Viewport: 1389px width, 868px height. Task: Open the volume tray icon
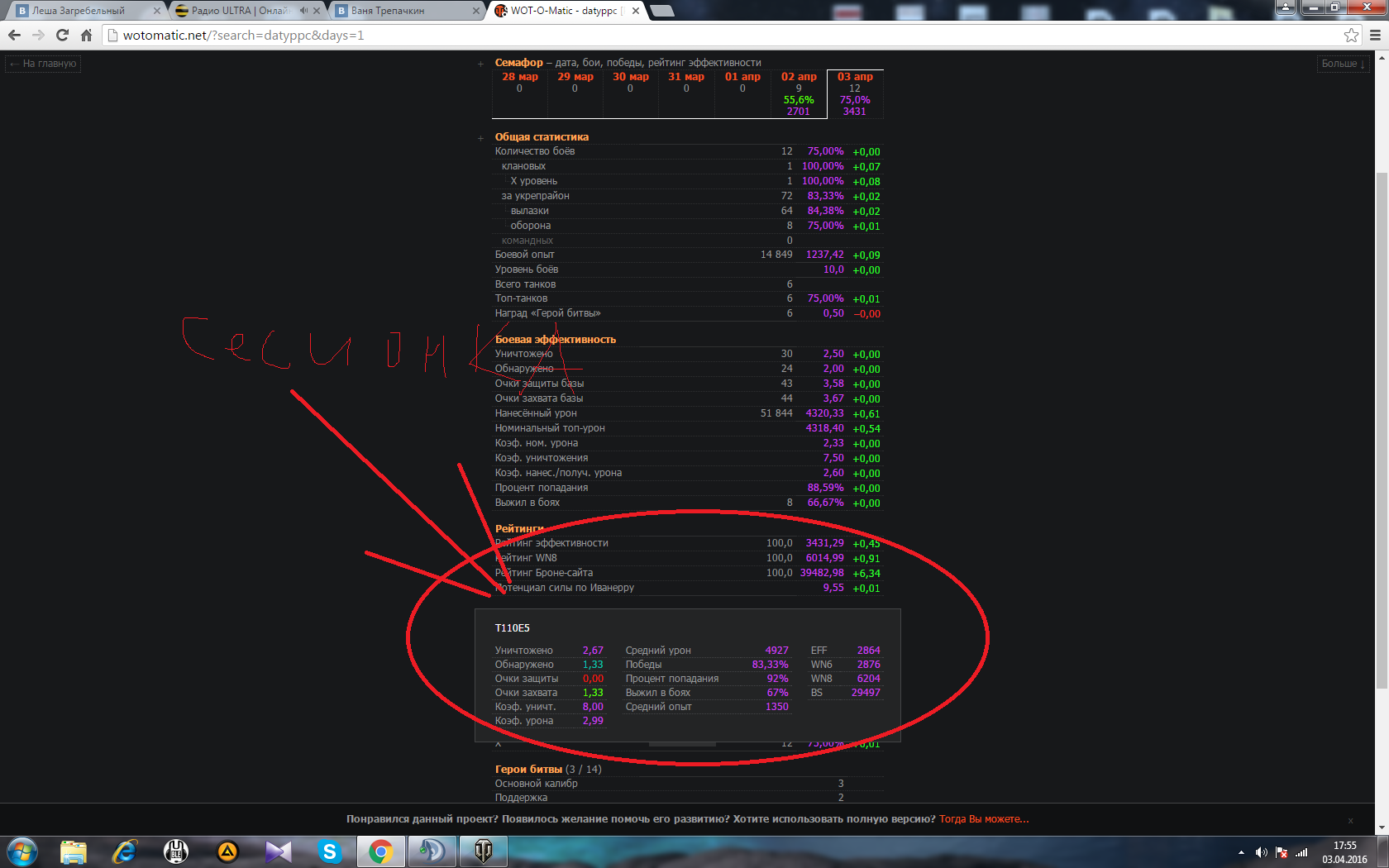click(1261, 852)
